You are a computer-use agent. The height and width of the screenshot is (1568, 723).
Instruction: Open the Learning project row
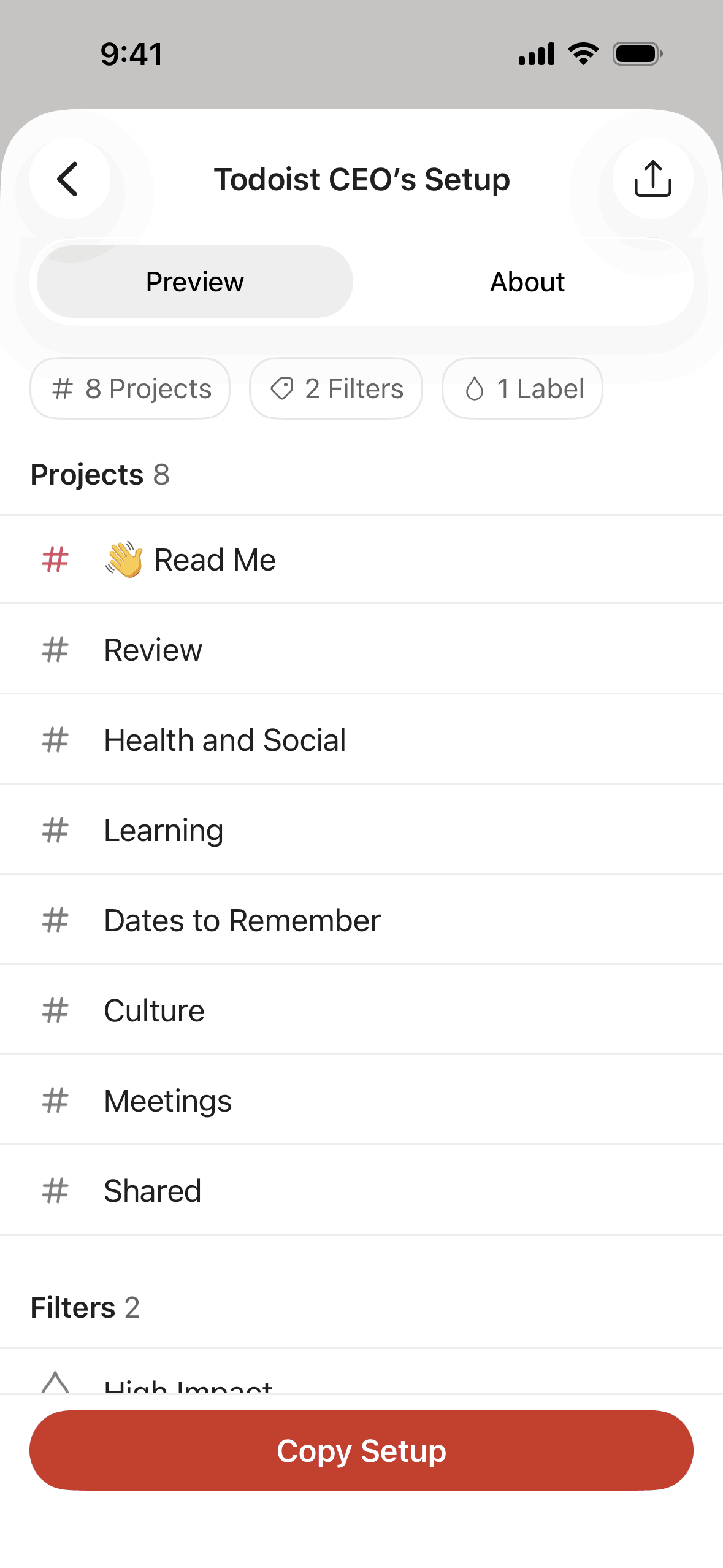pyautogui.click(x=164, y=830)
